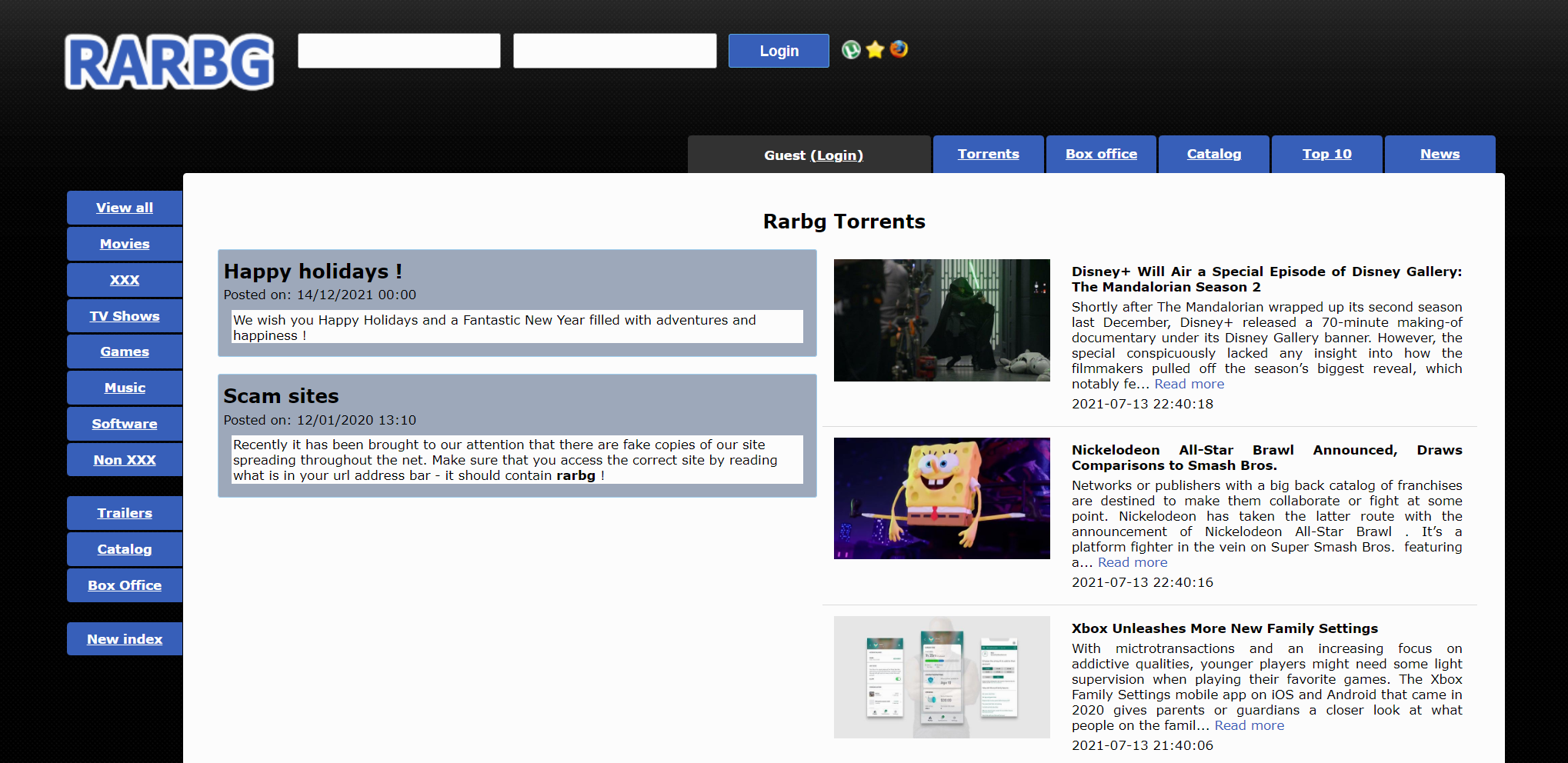This screenshot has width=1568, height=763.
Task: Open the Top 10 tab
Action: 1326,154
